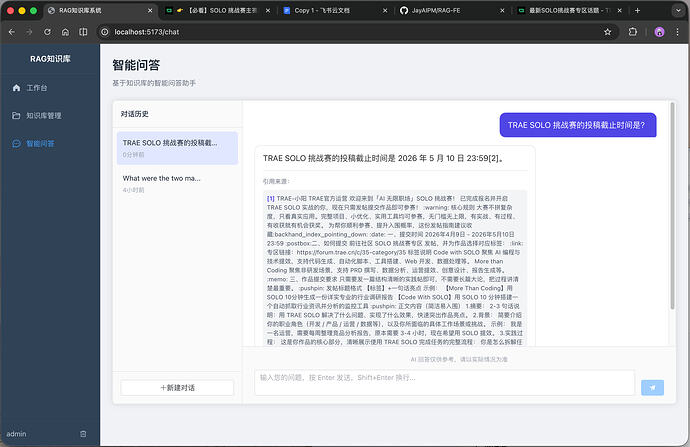Click the user question bubble about 投稿截止时间
Screen dimensions: 690x447
578,125
